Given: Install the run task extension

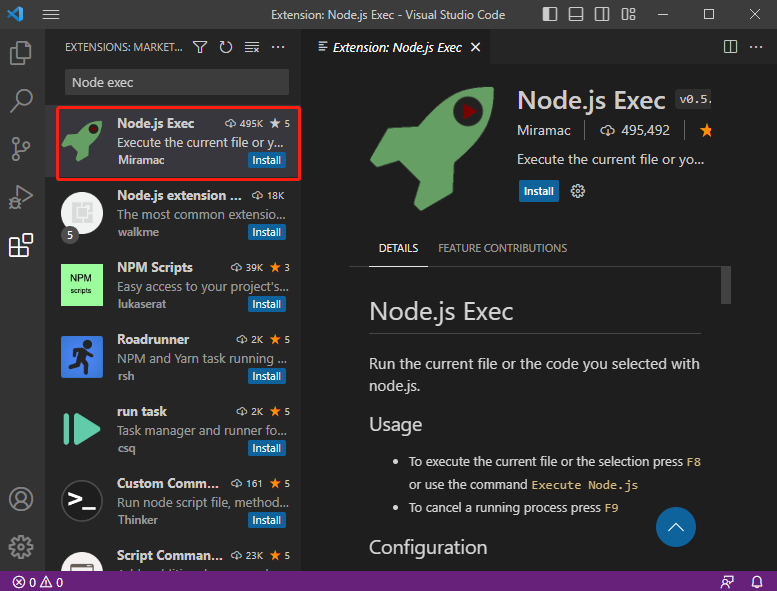Looking at the screenshot, I should point(267,448).
